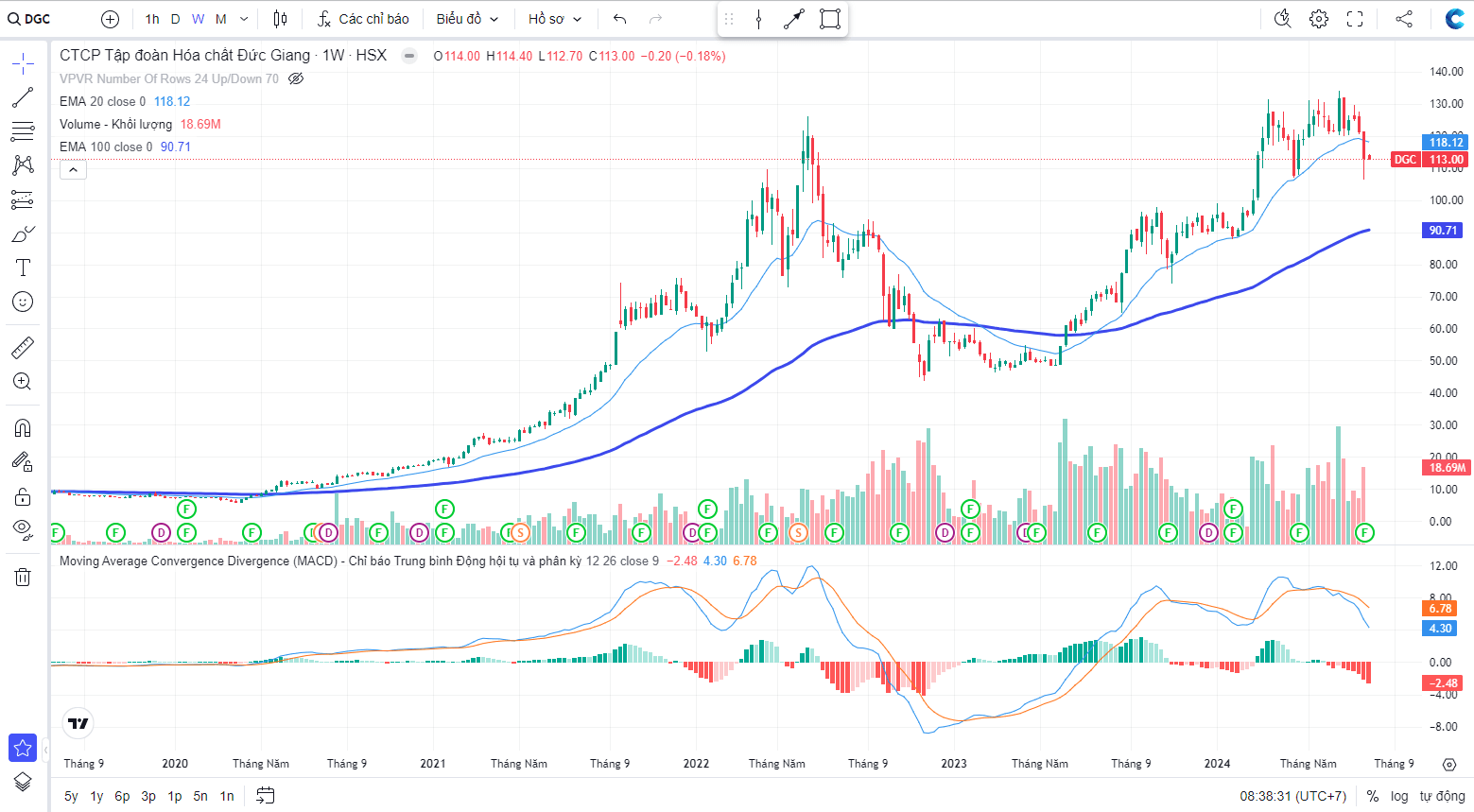Open the object tree layers icon
The image size is (1474, 812).
(23, 783)
